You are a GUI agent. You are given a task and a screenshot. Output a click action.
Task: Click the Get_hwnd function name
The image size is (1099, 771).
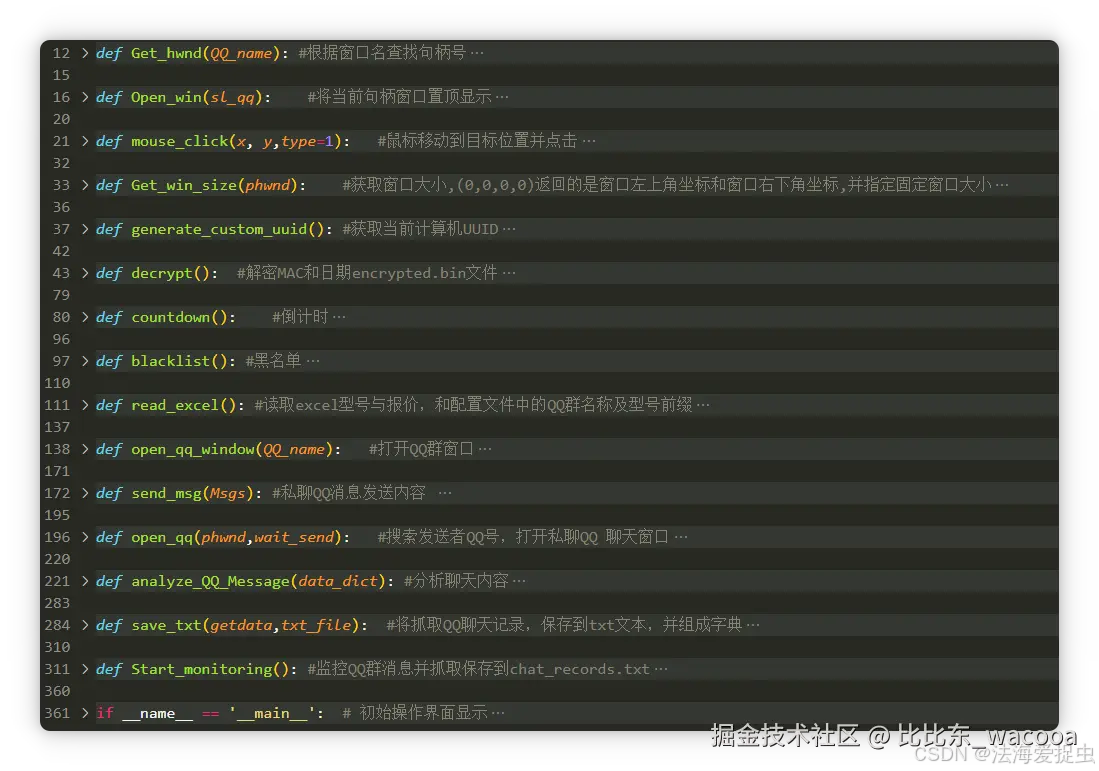(x=166, y=53)
